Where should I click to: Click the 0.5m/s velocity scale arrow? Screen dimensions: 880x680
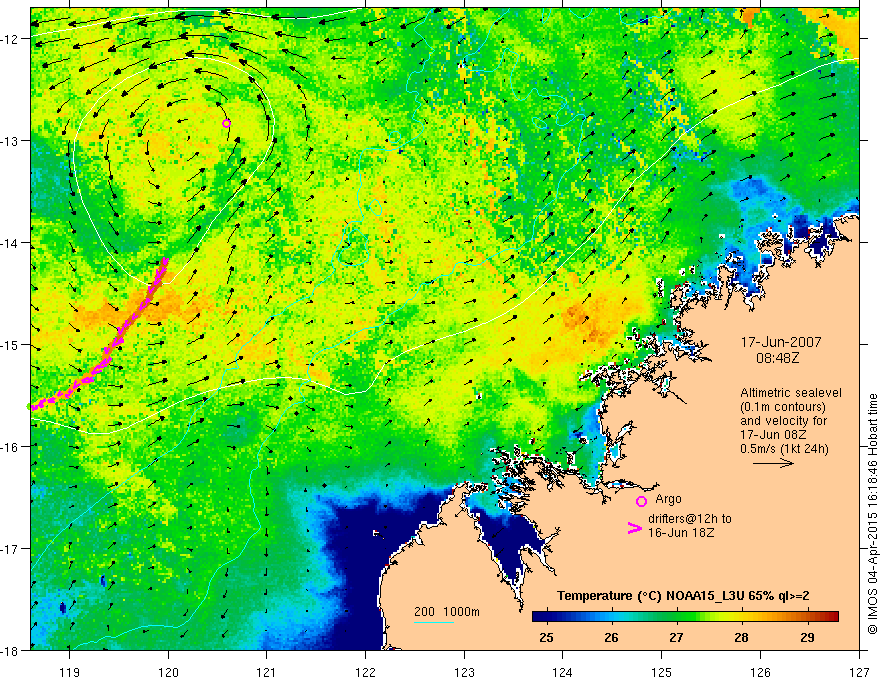[773, 463]
